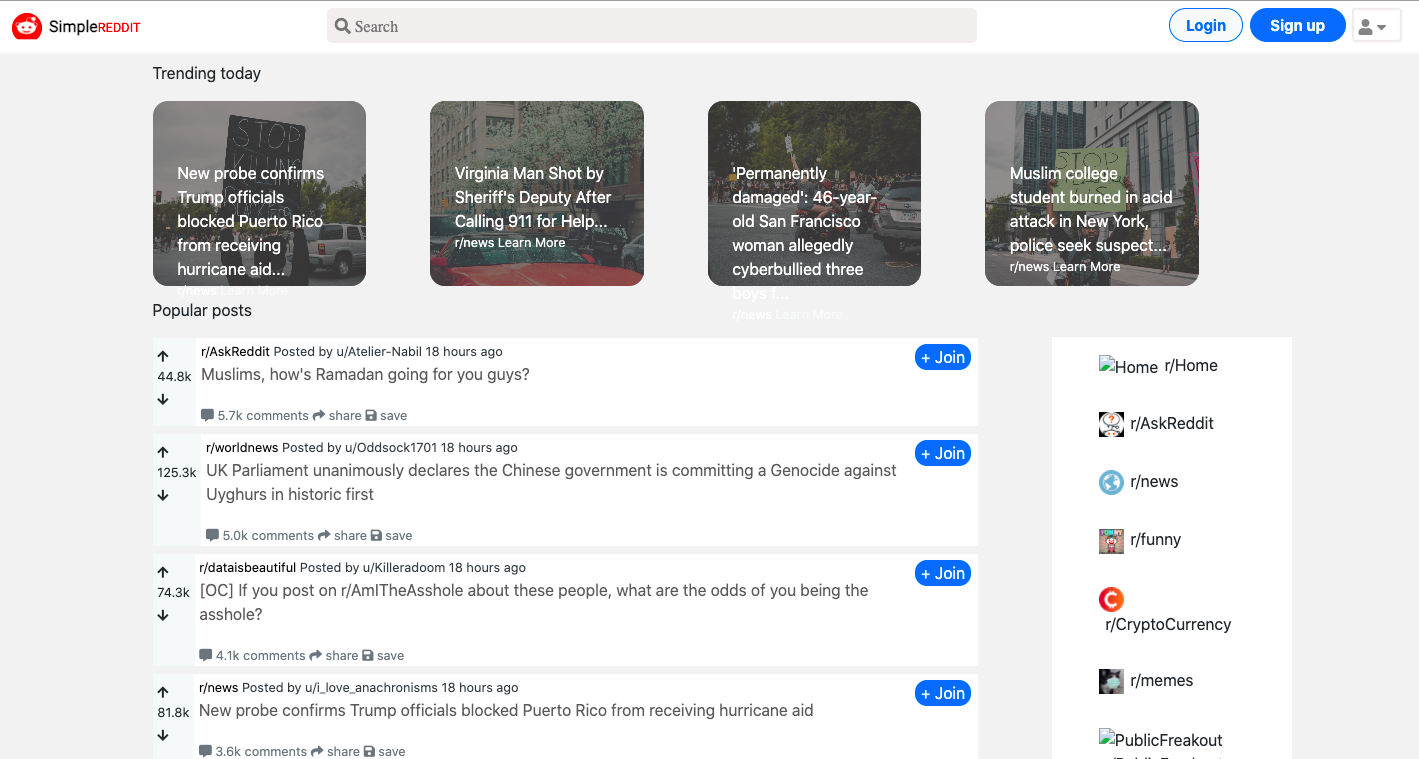Join r/dataisbeautiful from its post
Image resolution: width=1419 pixels, height=759 pixels.
(943, 573)
